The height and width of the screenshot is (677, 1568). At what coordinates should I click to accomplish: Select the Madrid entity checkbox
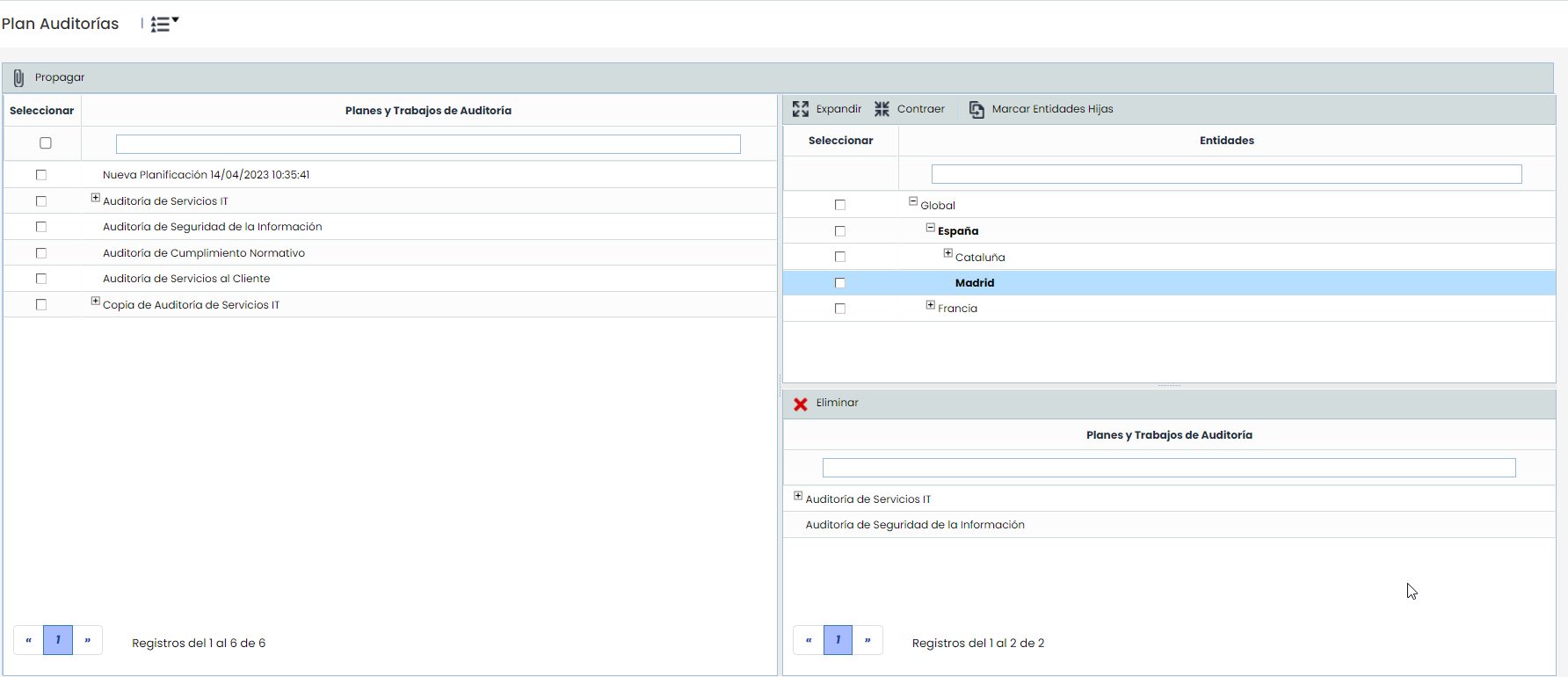(840, 283)
